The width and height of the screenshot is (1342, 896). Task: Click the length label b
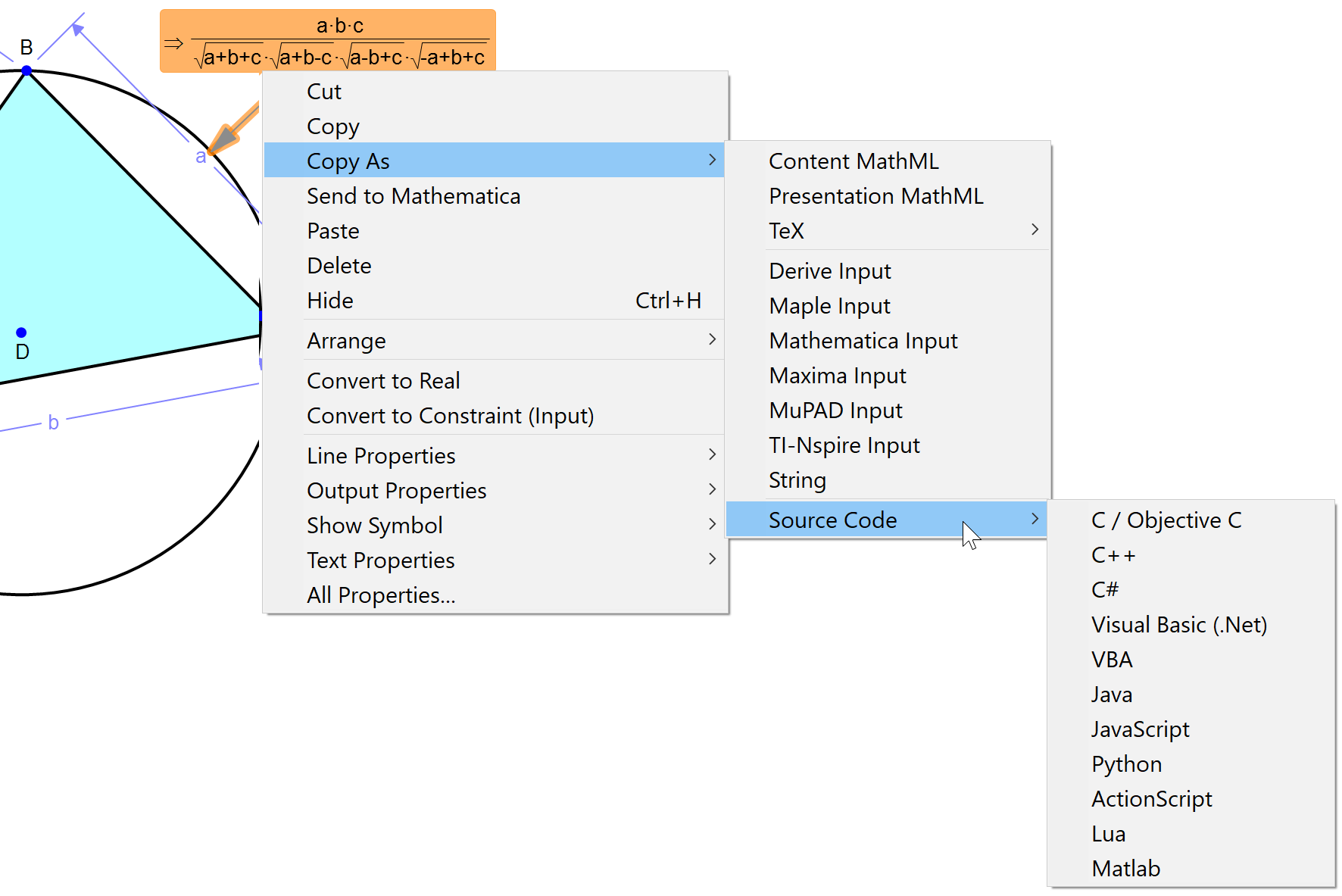[53, 423]
